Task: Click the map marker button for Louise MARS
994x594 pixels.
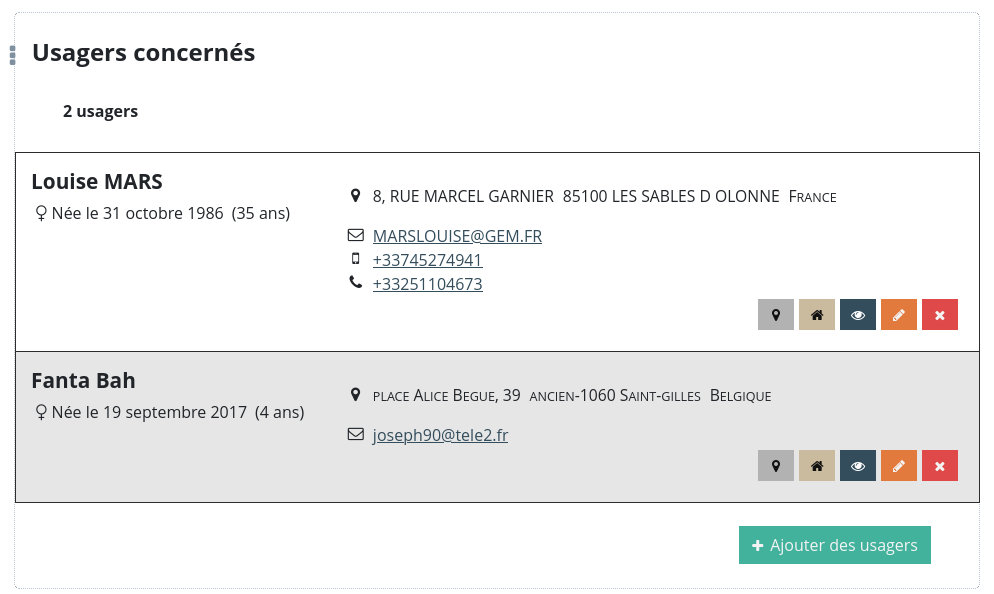Action: click(776, 315)
